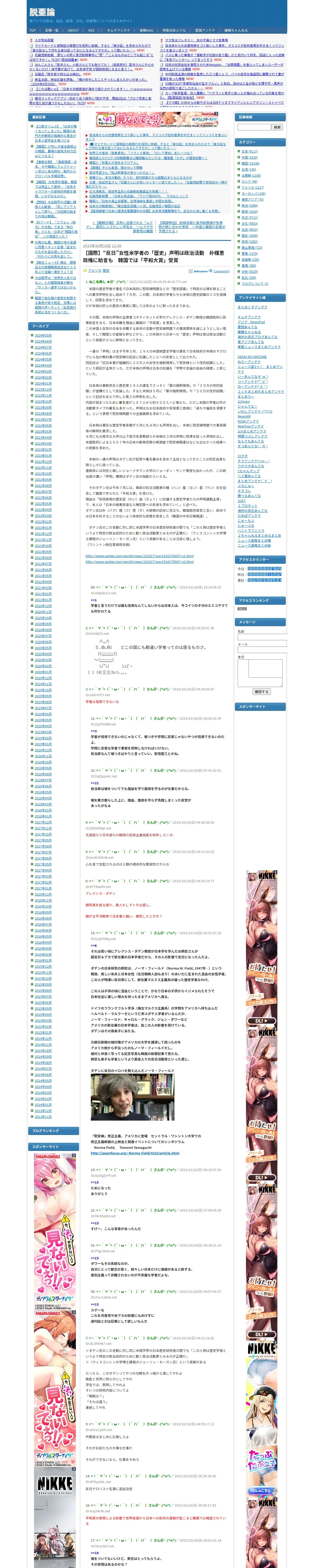Open the 中国 (2239) category link
The image size is (314, 1568).
(x=249, y=157)
